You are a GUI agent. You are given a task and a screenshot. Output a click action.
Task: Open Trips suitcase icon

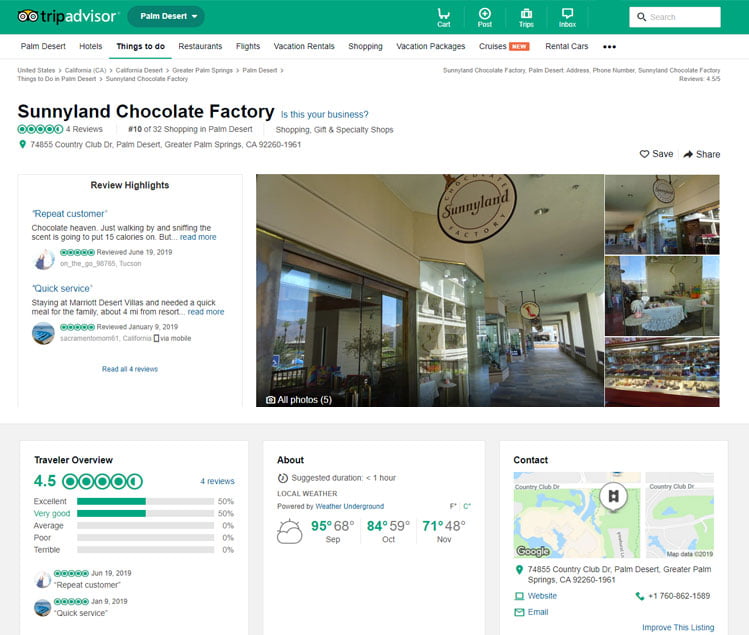(526, 16)
